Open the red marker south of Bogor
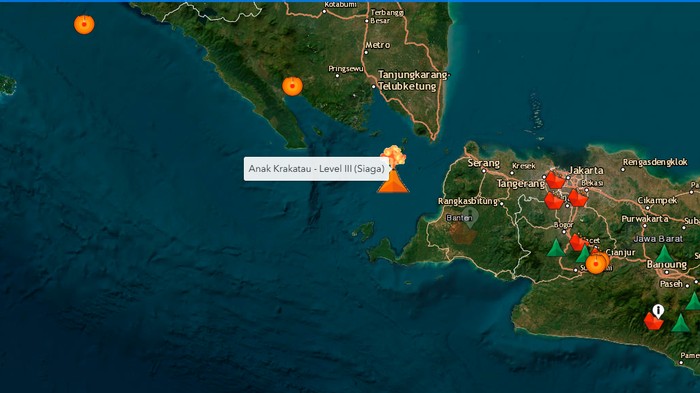700x393 pixels. (x=578, y=242)
